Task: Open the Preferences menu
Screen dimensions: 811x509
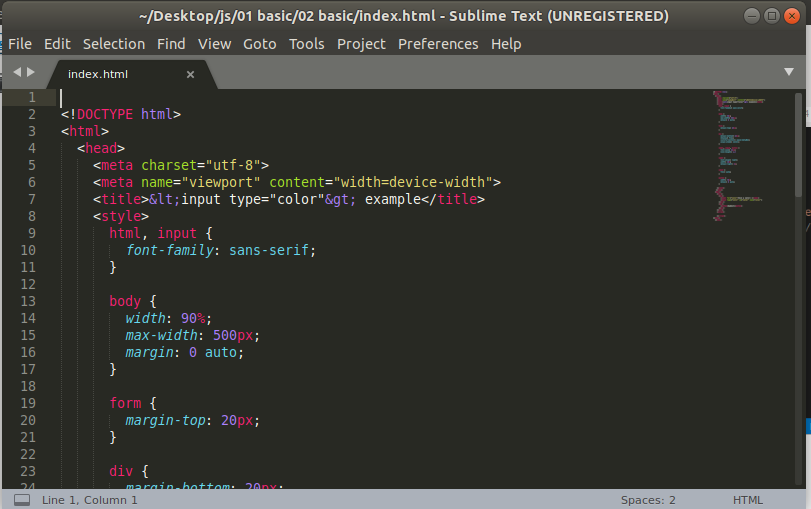Action: coord(438,44)
